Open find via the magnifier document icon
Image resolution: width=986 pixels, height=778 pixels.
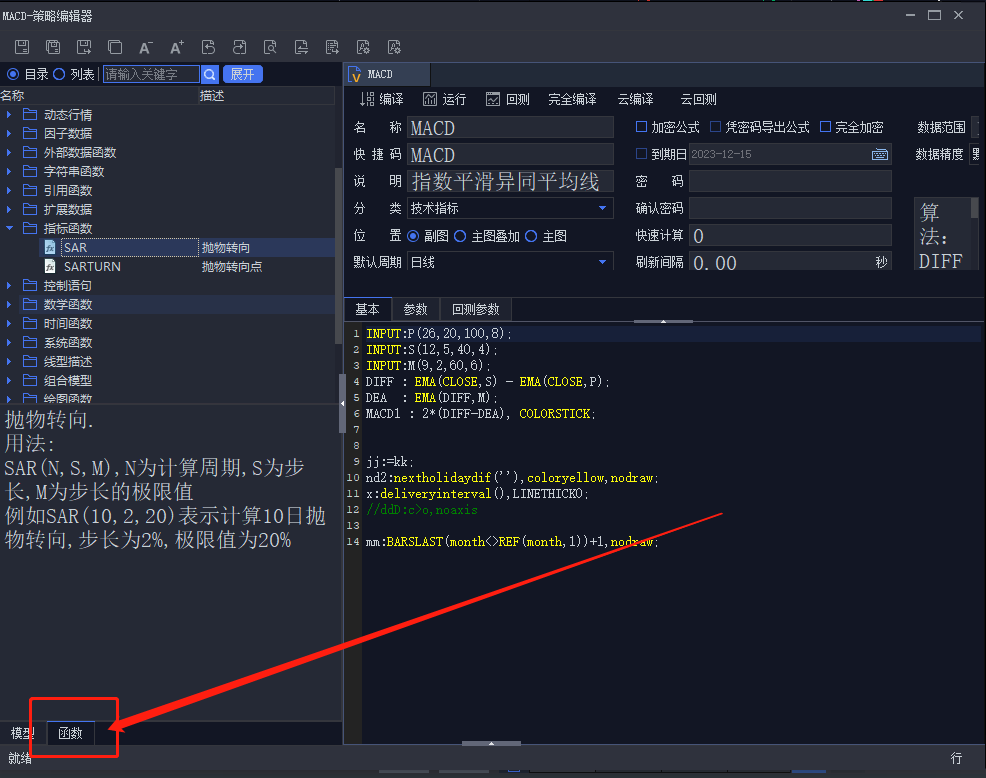(270, 47)
